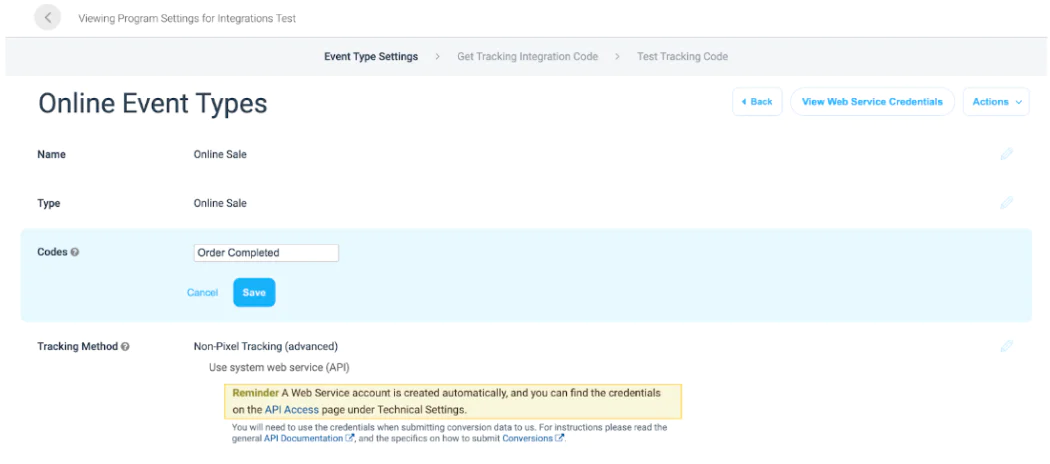Edit the Name field via pencil icon

pyautogui.click(x=1006, y=154)
